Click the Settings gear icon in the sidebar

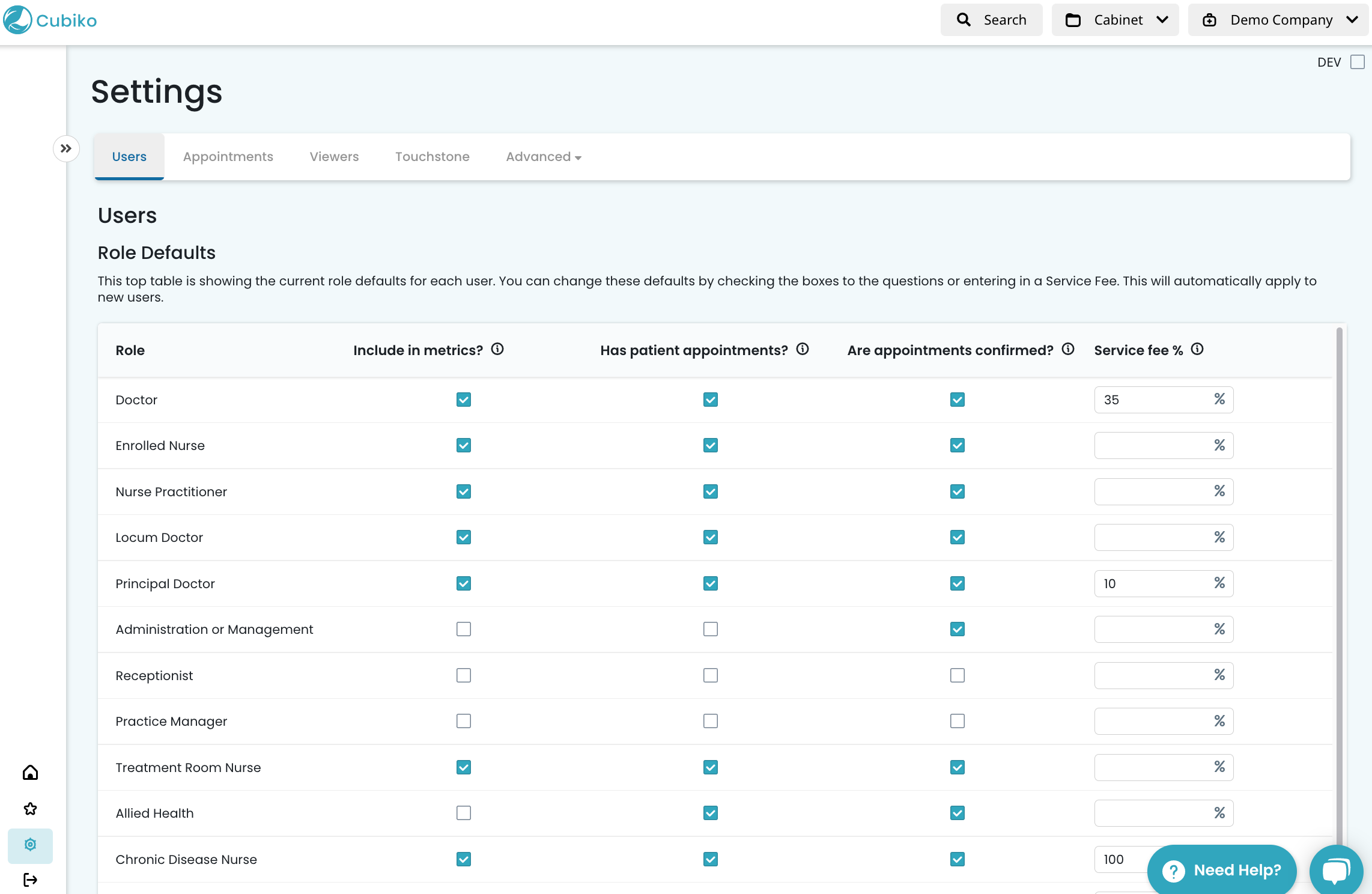point(30,845)
